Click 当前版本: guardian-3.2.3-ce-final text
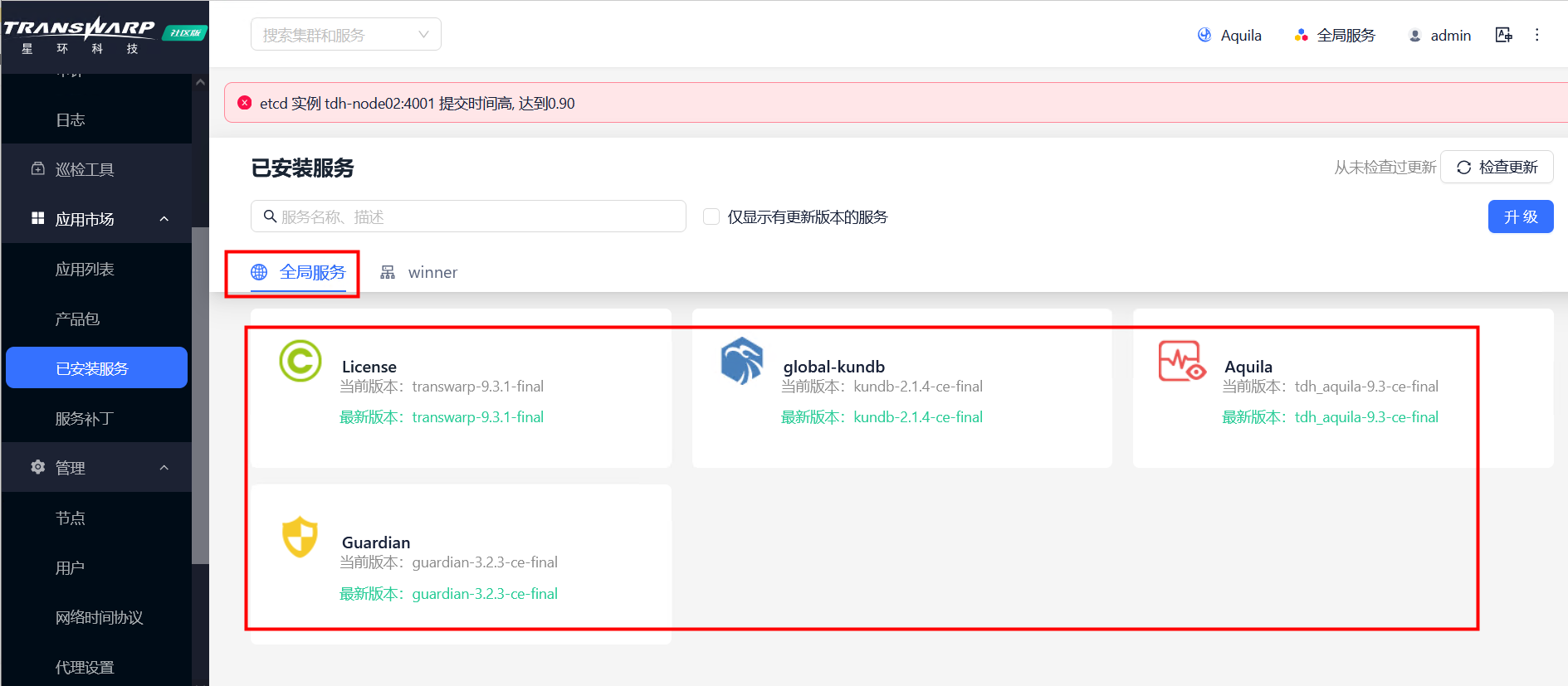The width and height of the screenshot is (1568, 686). point(448,562)
